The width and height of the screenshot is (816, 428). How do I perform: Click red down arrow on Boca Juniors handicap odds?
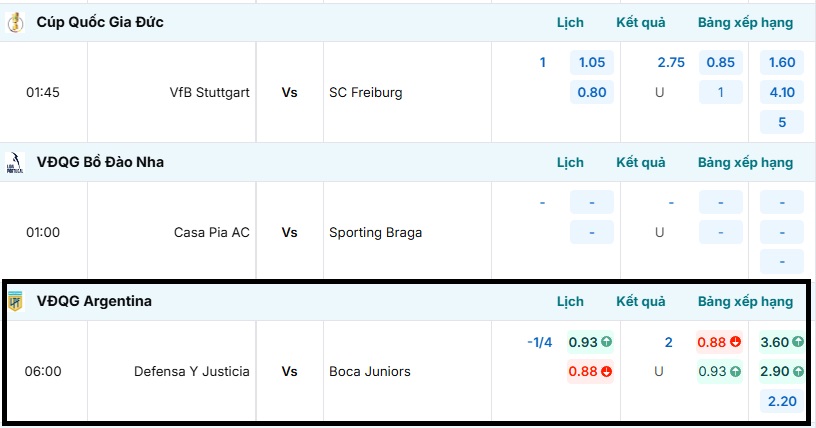pyautogui.click(x=606, y=372)
